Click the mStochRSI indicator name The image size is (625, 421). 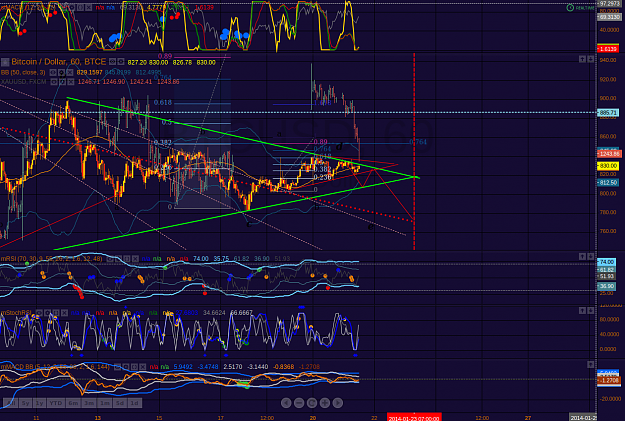click(x=16, y=313)
